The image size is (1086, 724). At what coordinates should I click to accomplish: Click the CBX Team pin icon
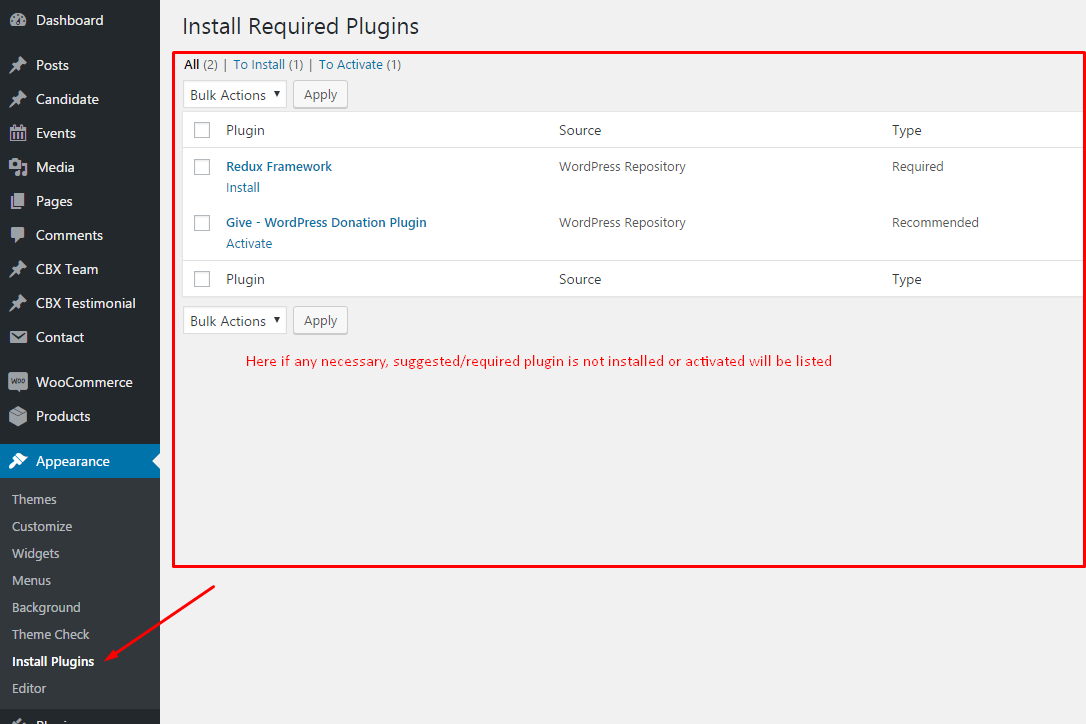pyautogui.click(x=18, y=269)
